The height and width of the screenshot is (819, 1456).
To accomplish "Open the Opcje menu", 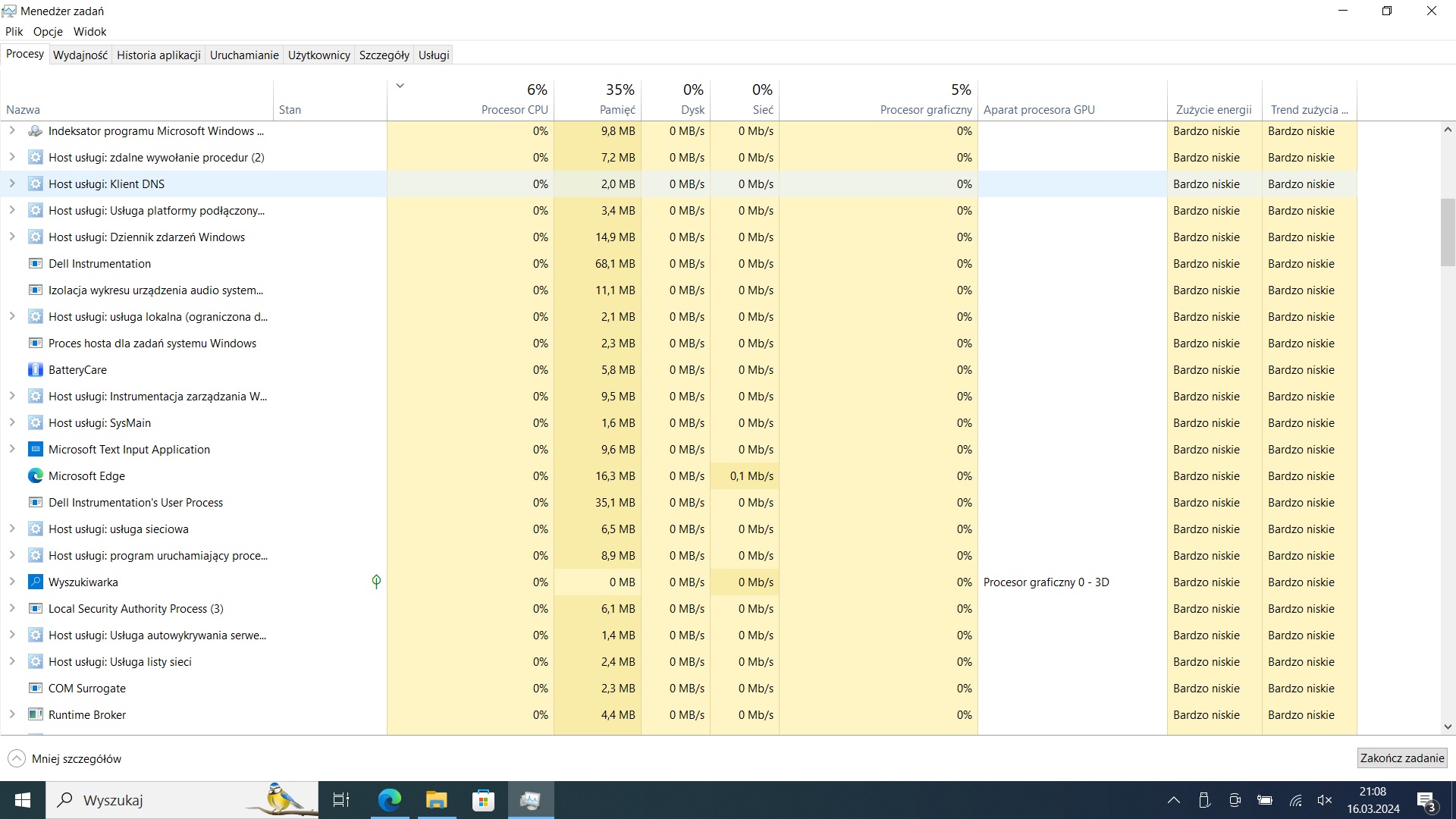I will tap(48, 32).
